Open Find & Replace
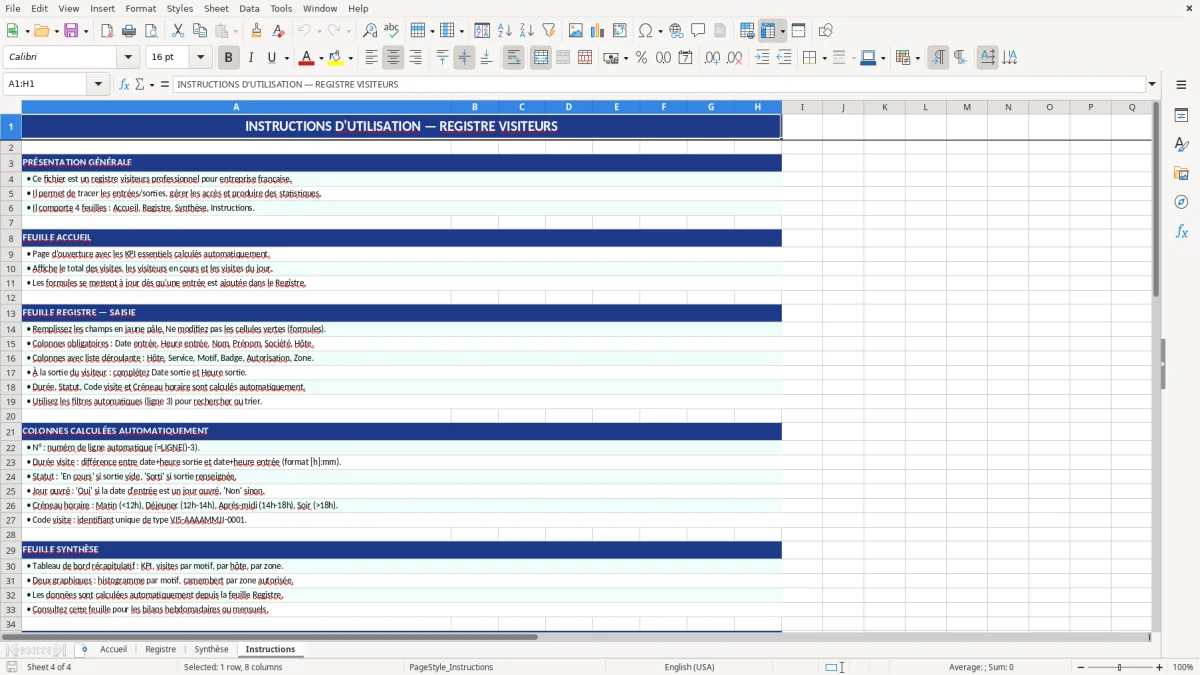The height and width of the screenshot is (675, 1200). tap(370, 31)
